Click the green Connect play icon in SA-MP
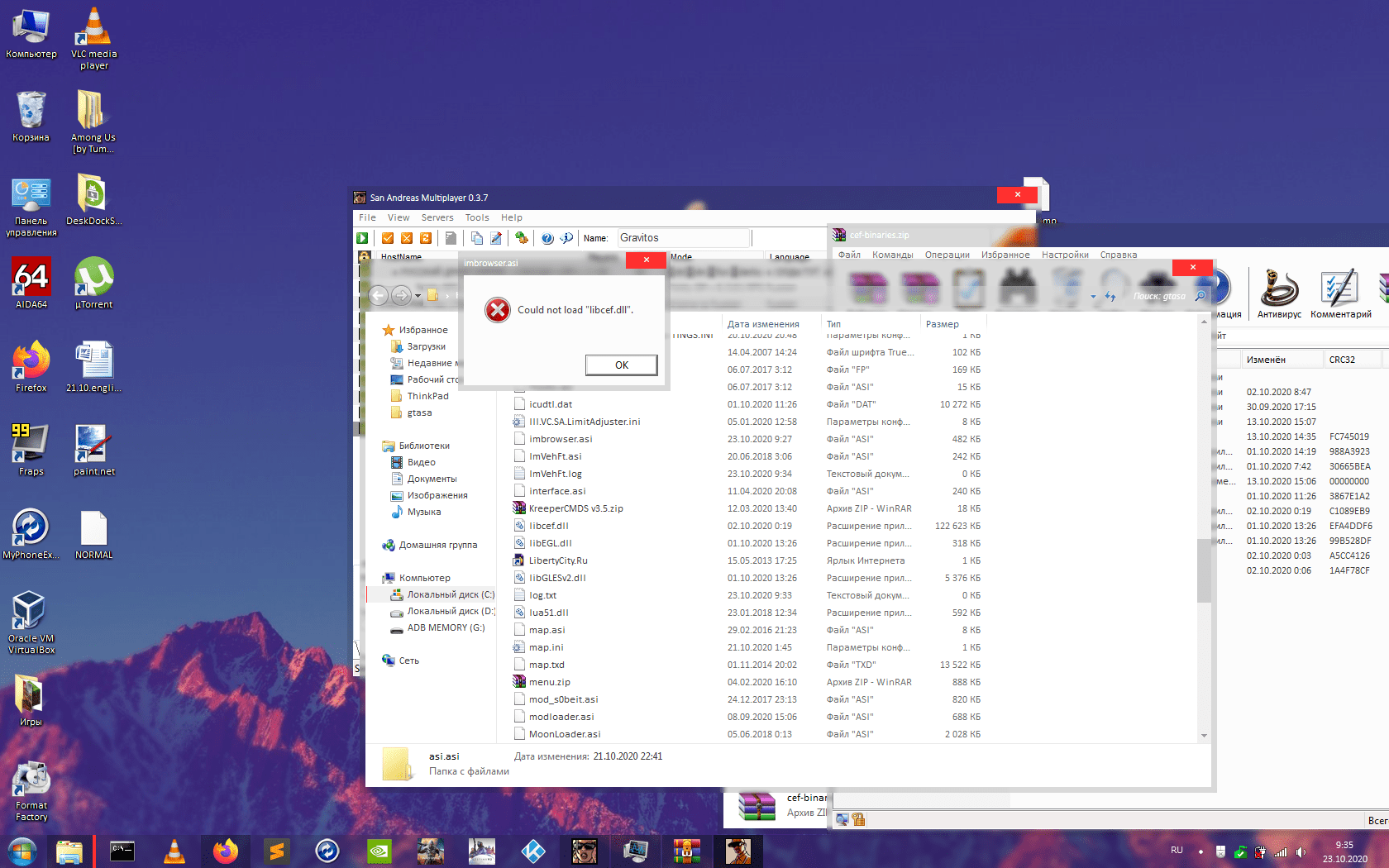The width and height of the screenshot is (1389, 868). coord(362,238)
